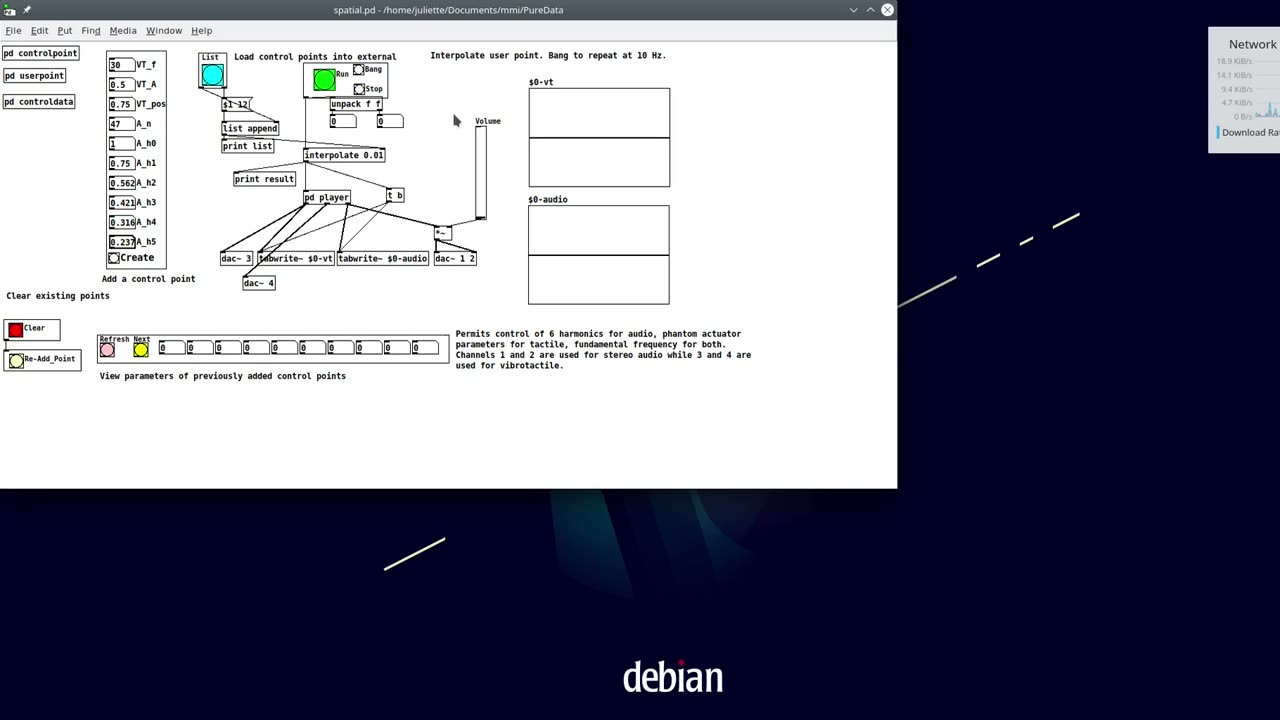Open the Media menu

123,31
